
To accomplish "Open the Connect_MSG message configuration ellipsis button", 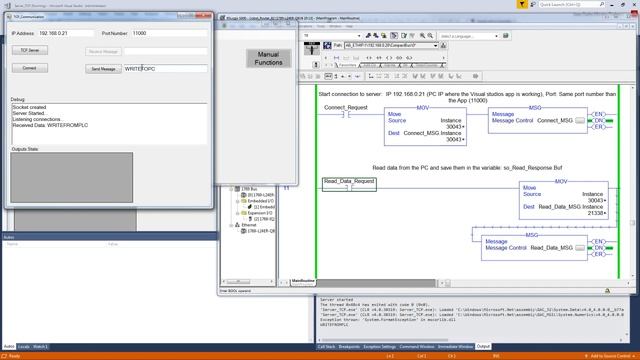I will pyautogui.click(x=580, y=120).
